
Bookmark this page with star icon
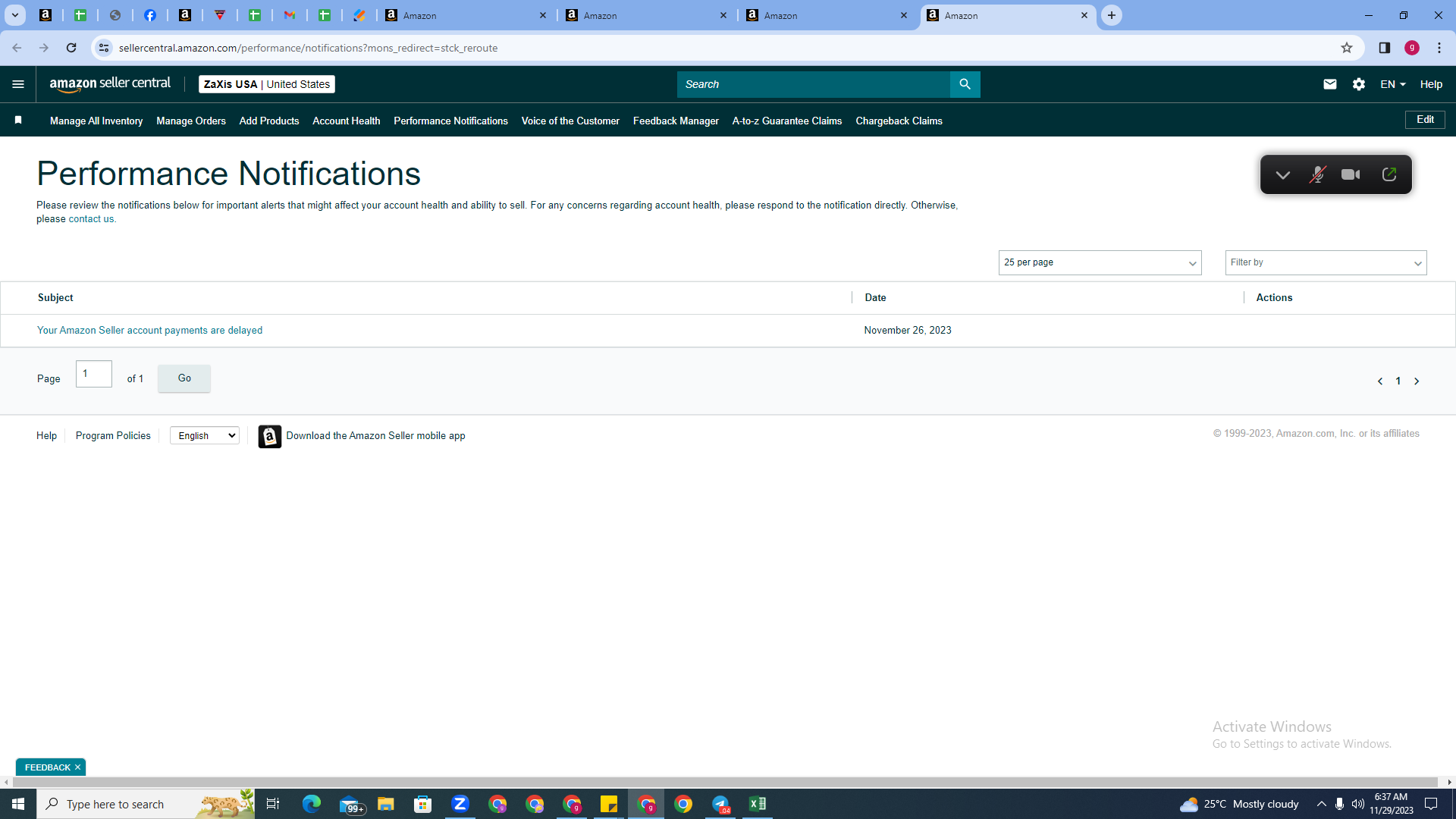1347,48
